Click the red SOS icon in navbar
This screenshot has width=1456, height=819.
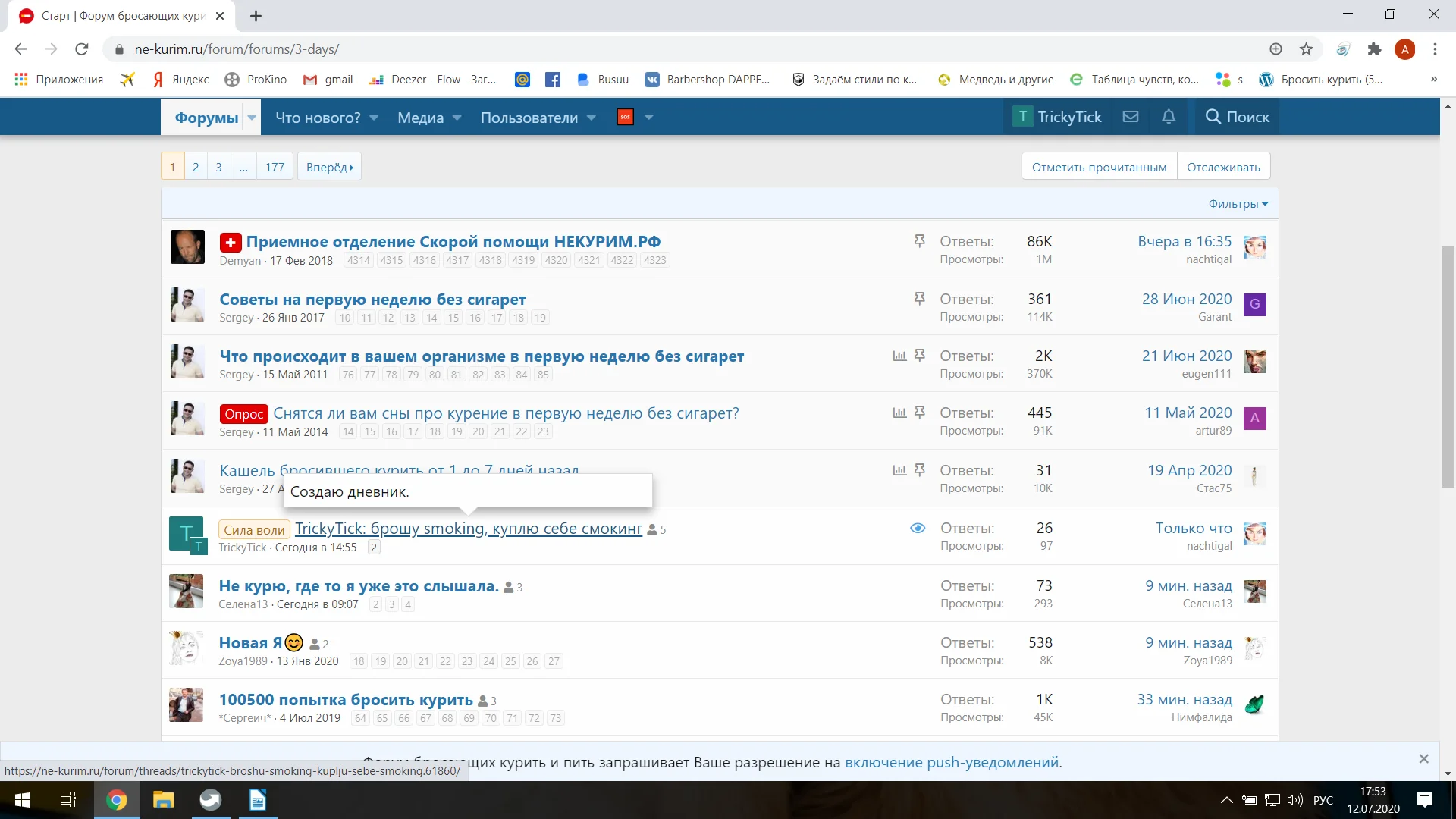[625, 118]
